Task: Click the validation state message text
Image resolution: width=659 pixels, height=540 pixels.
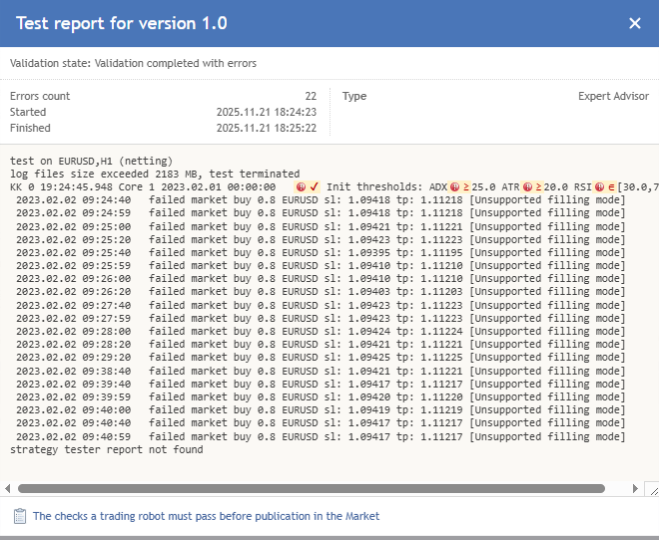Action: (133, 63)
